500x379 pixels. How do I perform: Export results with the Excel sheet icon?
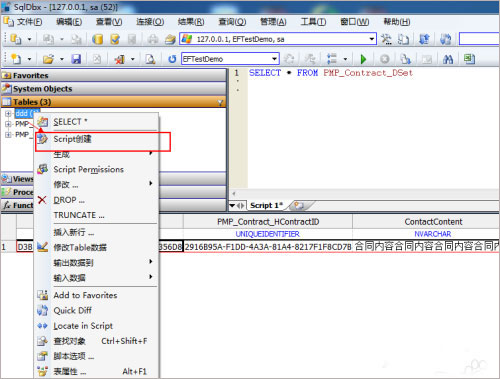click(x=469, y=59)
